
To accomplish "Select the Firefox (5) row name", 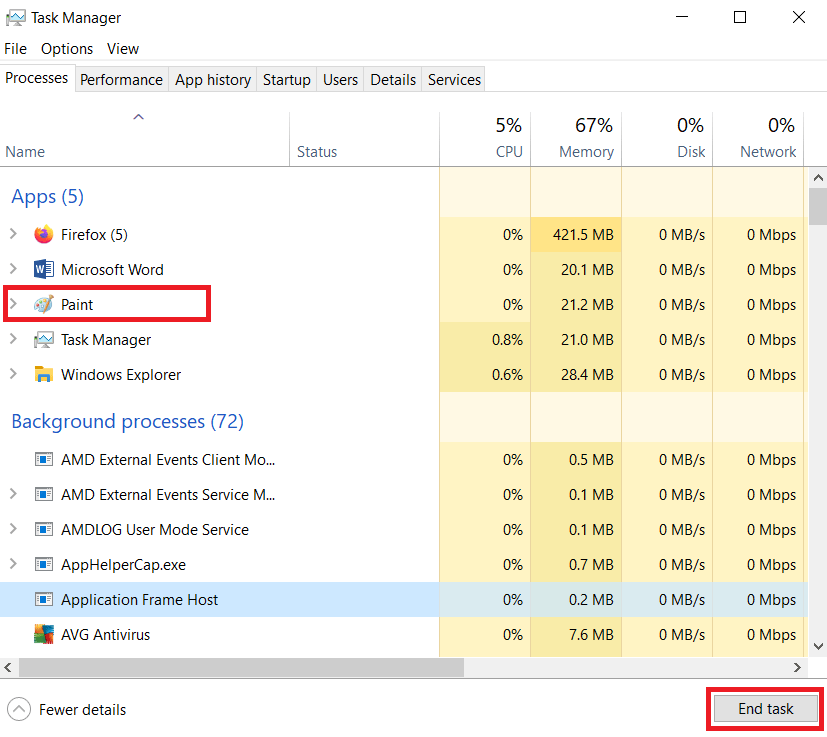I will click(94, 234).
